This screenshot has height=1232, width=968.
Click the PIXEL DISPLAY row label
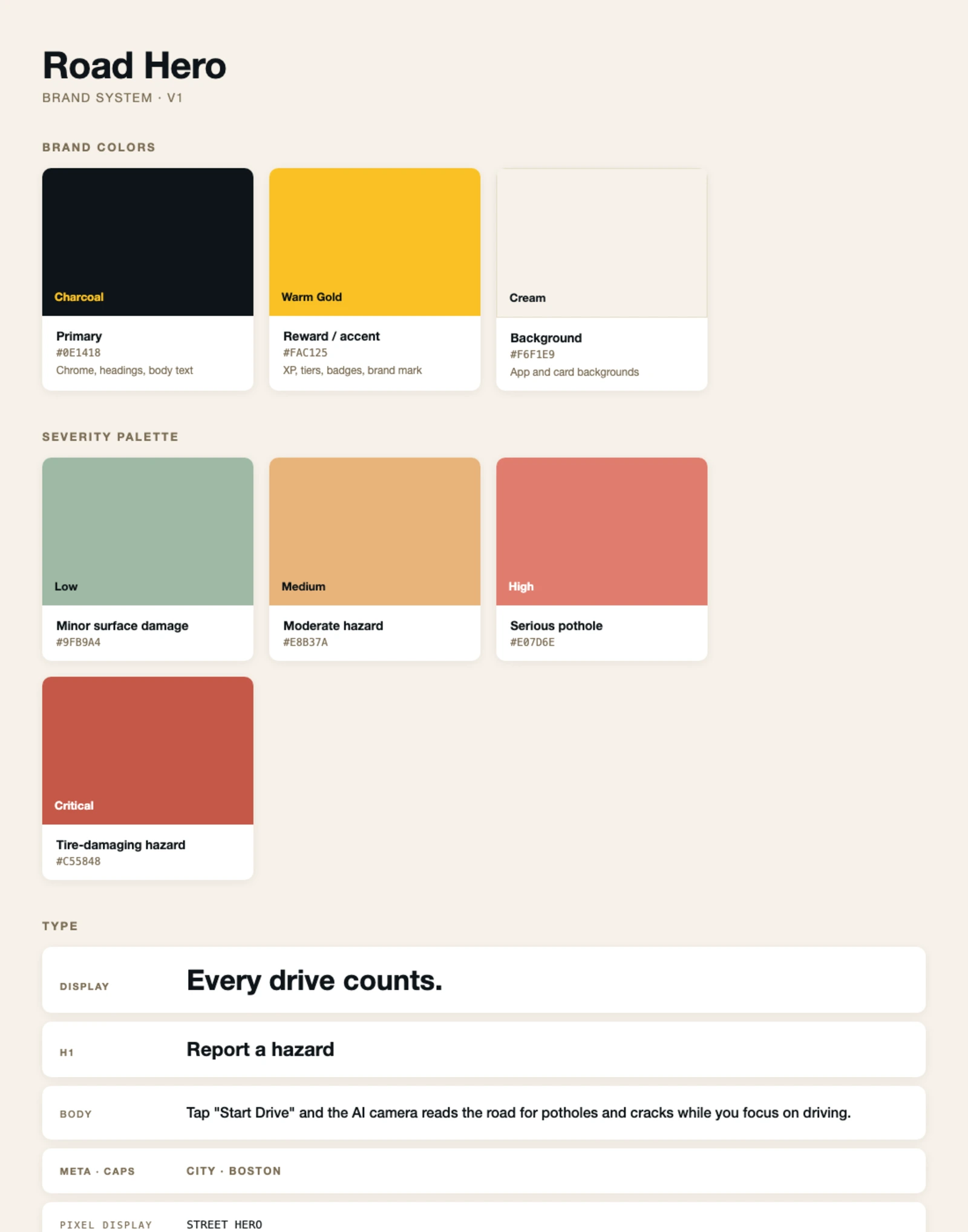106,1225
